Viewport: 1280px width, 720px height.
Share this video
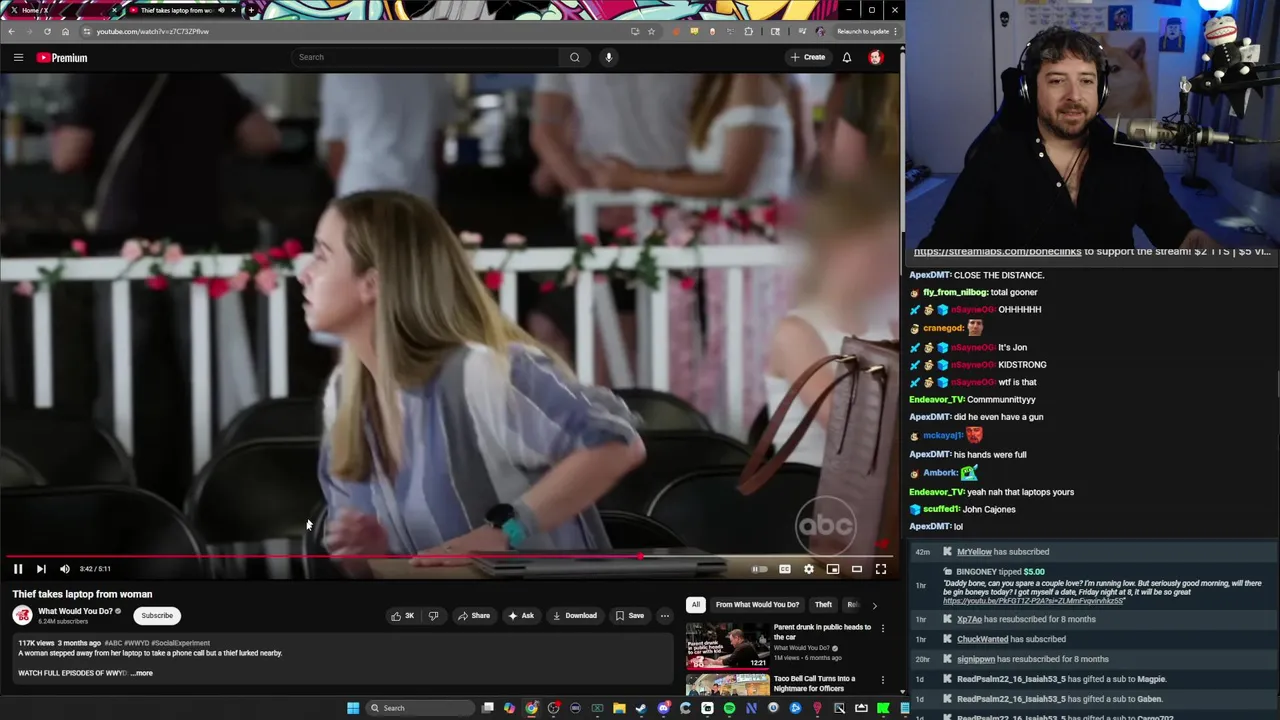click(474, 616)
